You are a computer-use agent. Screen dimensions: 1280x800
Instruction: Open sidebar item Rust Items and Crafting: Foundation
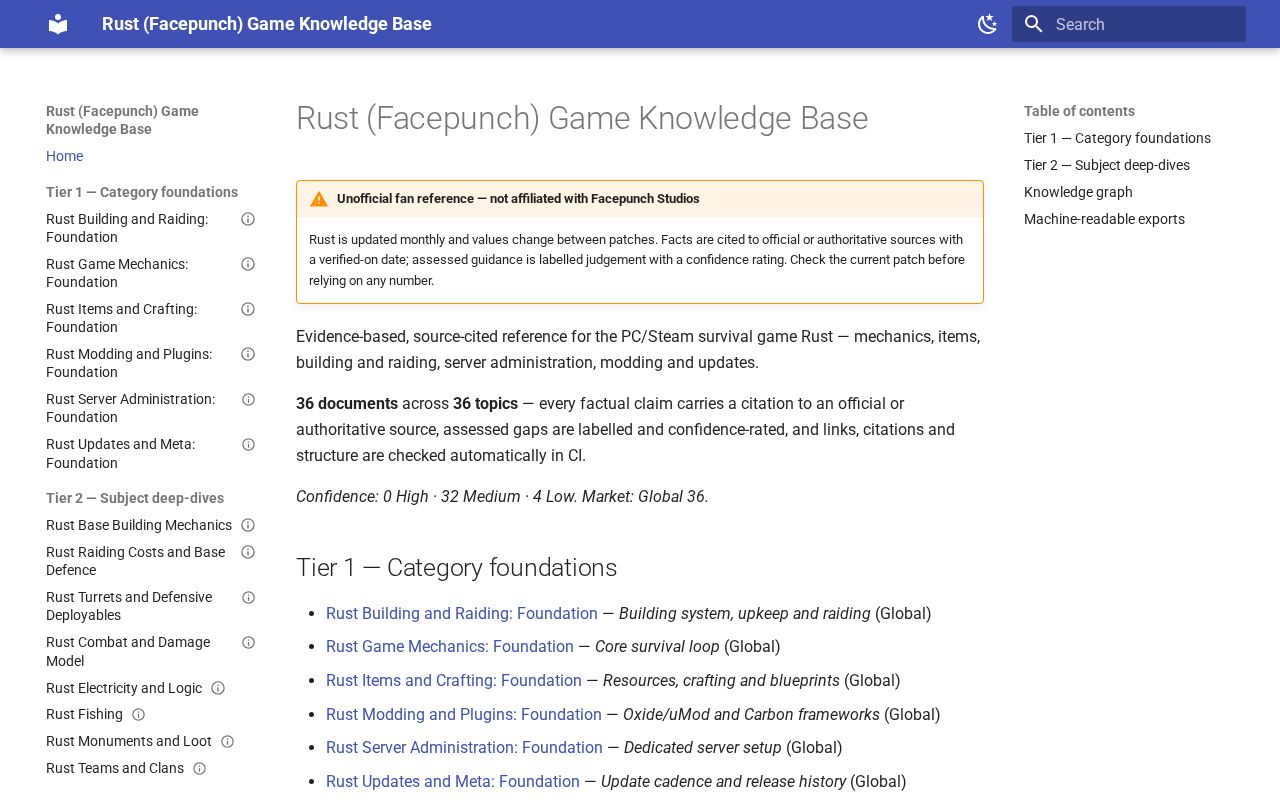click(x=121, y=318)
